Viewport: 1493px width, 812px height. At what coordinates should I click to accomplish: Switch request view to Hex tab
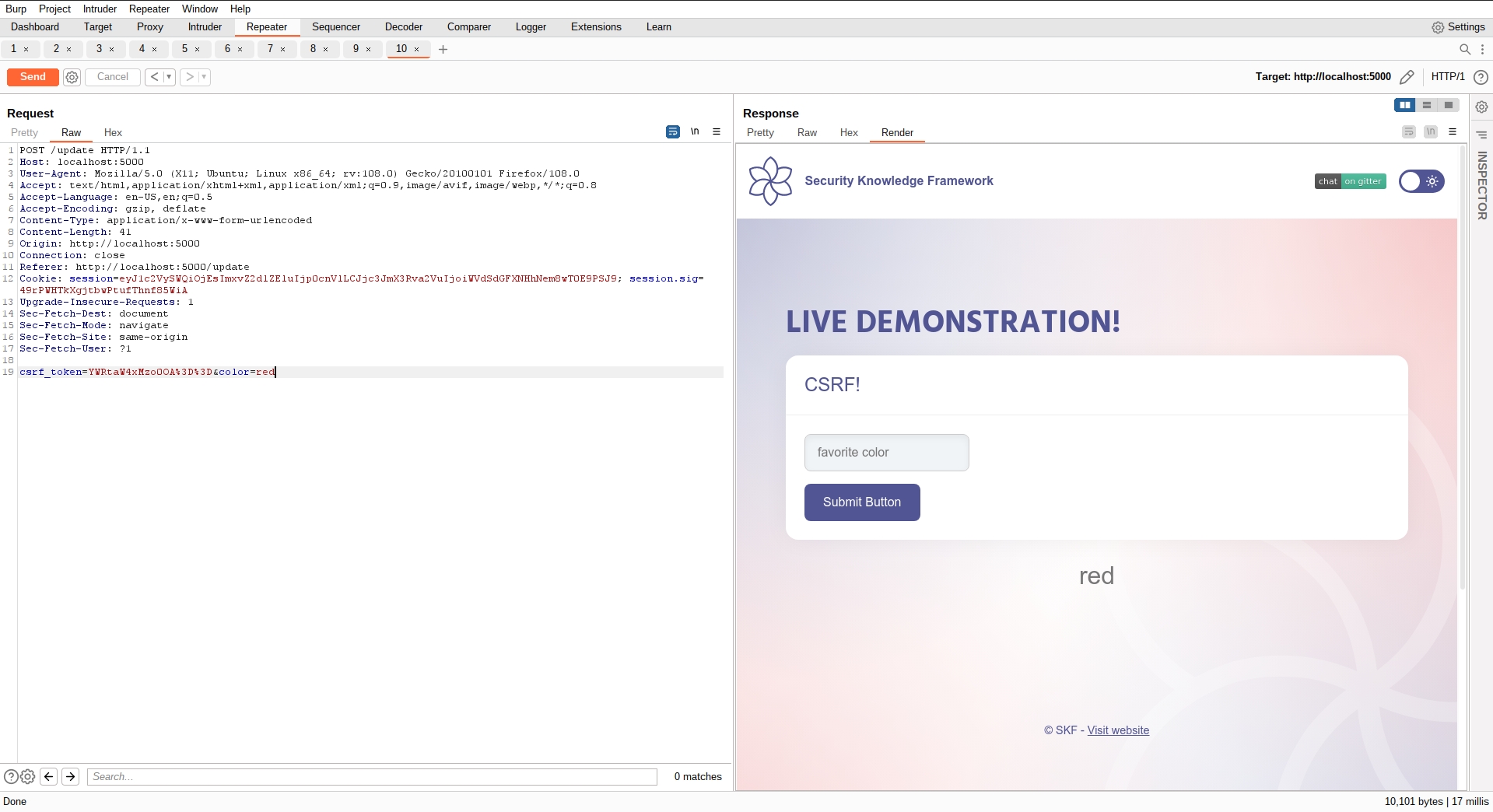[x=113, y=133]
